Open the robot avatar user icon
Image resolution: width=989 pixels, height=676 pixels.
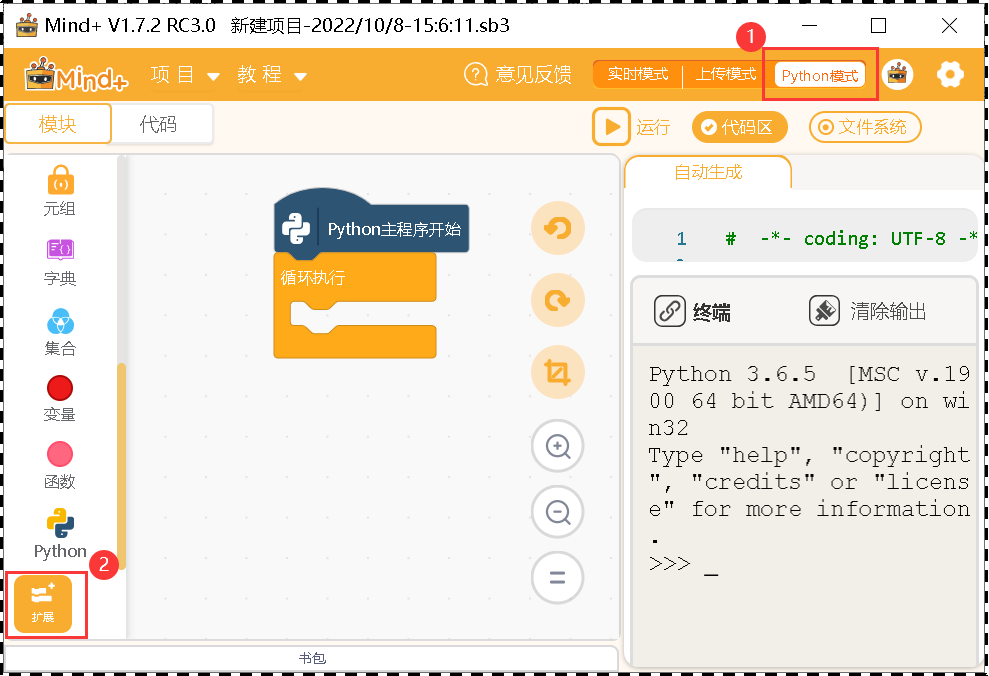(x=898, y=74)
